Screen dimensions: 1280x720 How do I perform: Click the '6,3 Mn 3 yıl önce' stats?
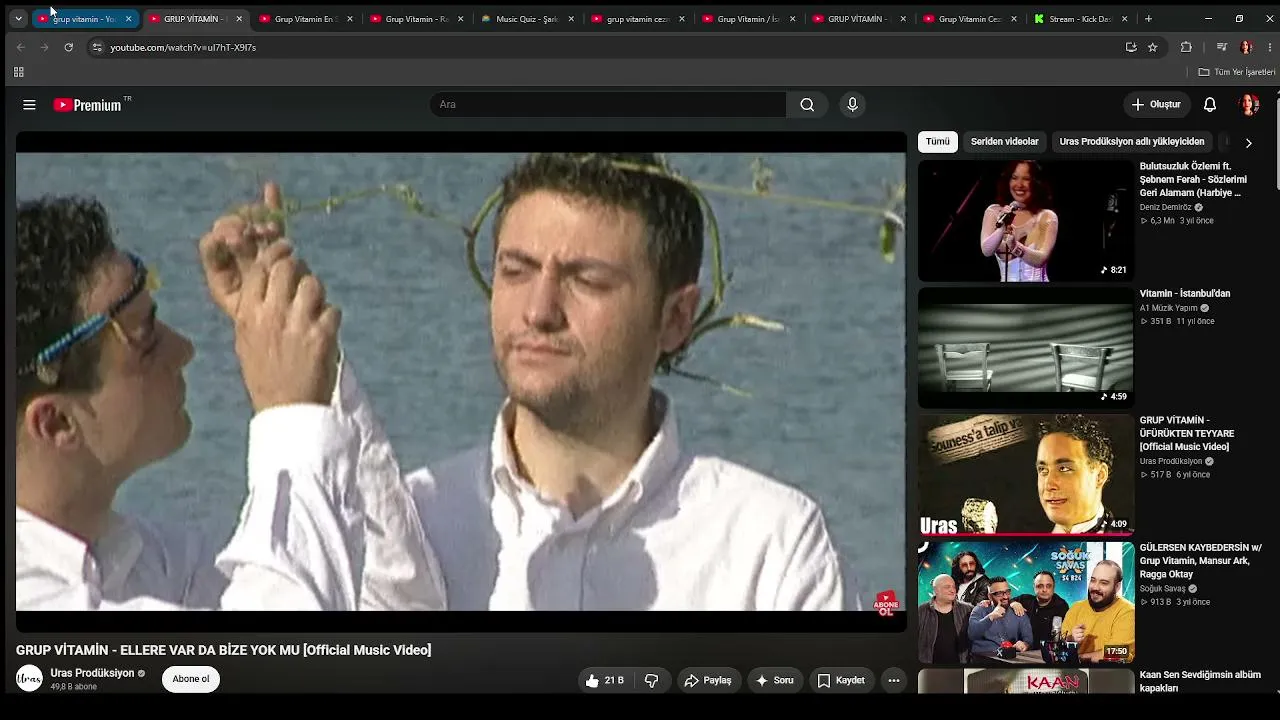[1177, 221]
